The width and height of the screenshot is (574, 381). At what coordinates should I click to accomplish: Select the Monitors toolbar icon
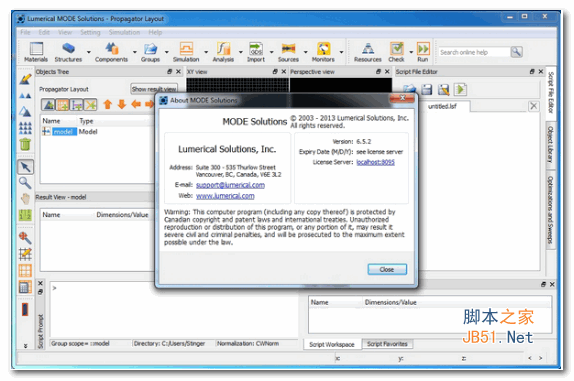pos(323,52)
